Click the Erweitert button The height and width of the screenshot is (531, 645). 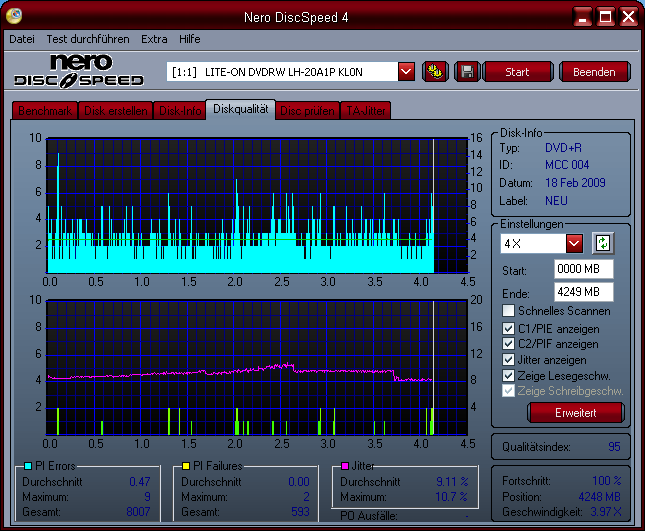point(575,413)
